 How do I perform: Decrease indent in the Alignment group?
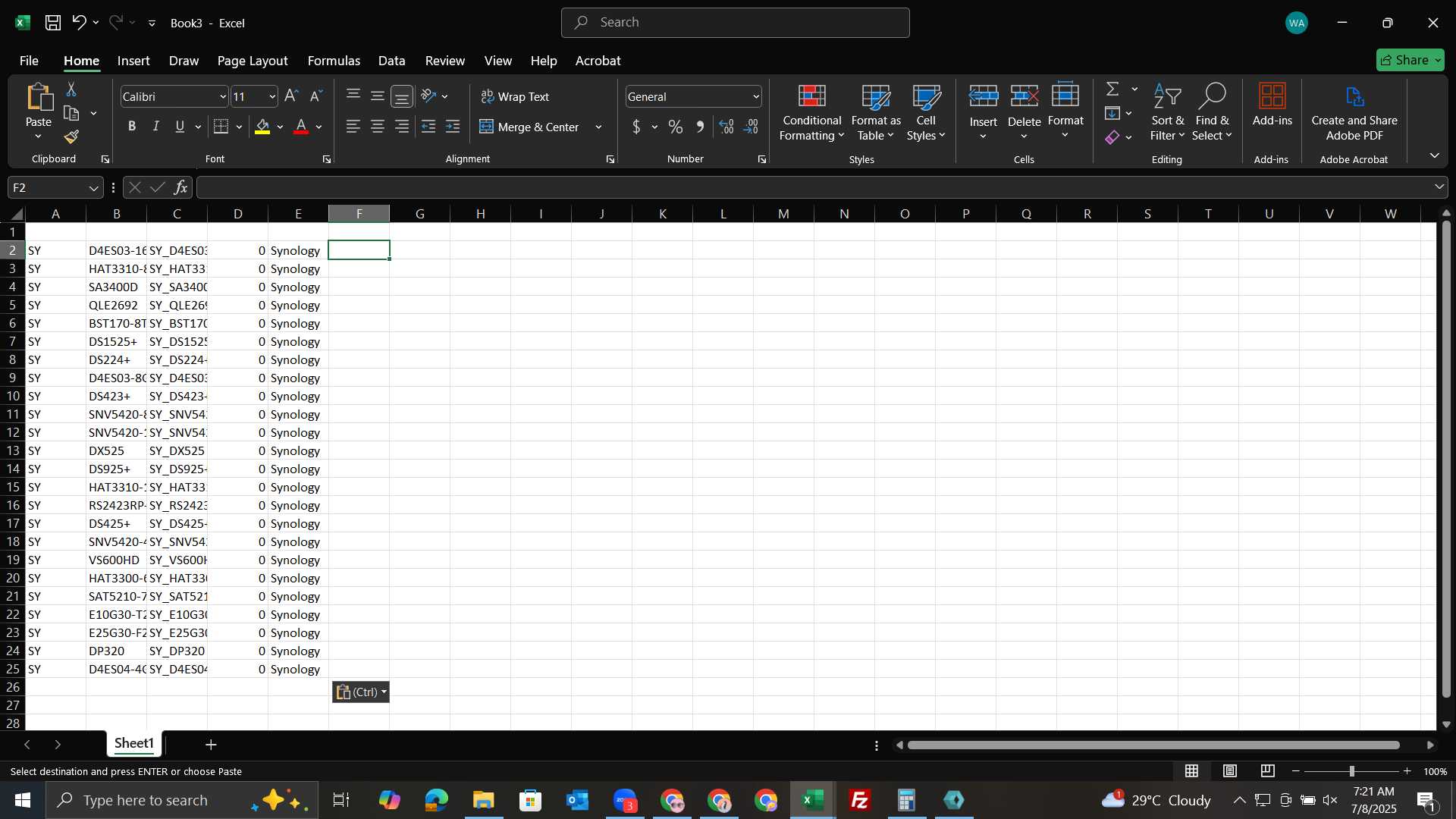coord(428,127)
